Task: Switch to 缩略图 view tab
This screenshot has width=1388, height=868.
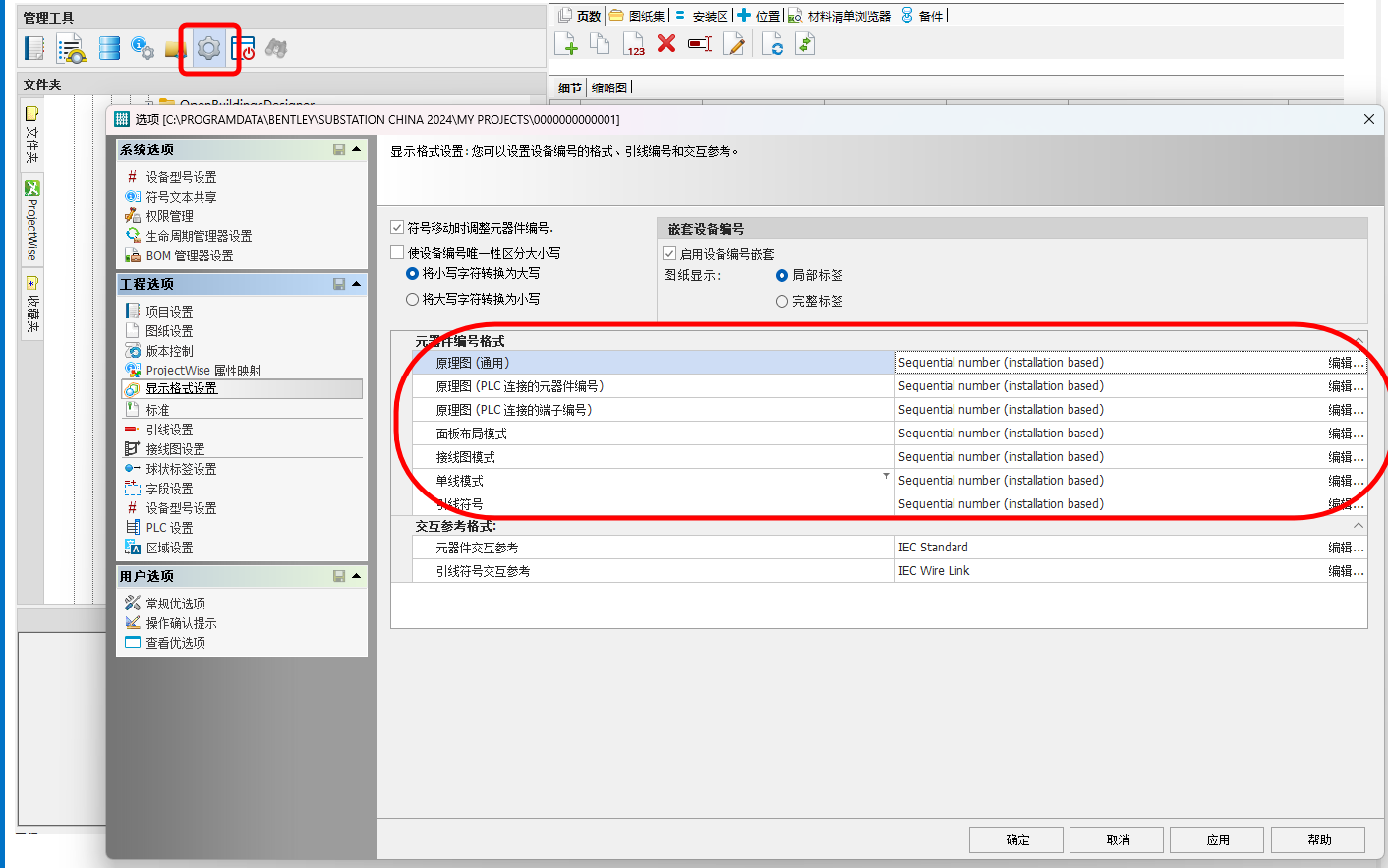Action: coord(609,87)
